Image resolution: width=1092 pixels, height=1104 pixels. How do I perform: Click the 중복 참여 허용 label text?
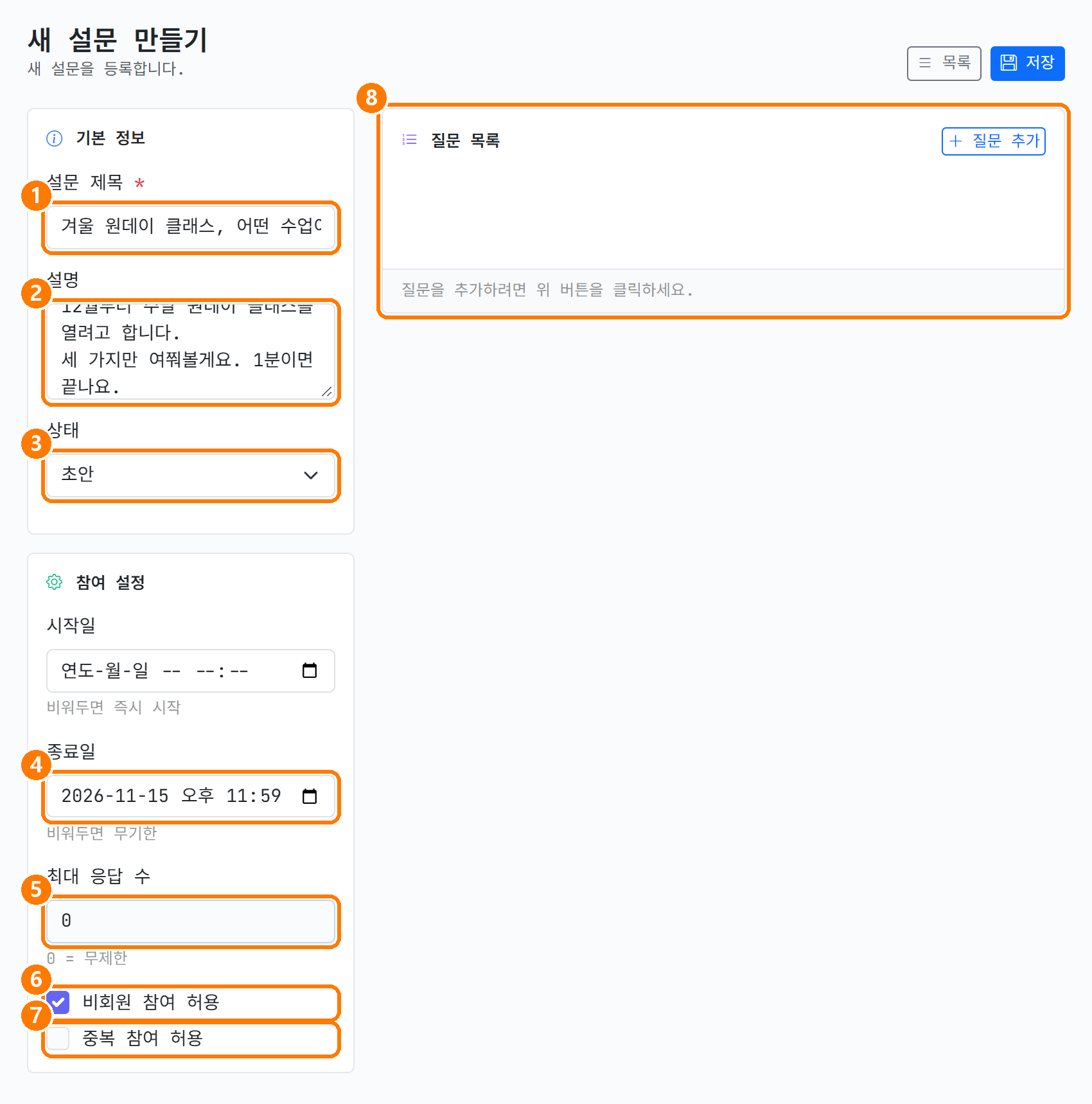143,1038
